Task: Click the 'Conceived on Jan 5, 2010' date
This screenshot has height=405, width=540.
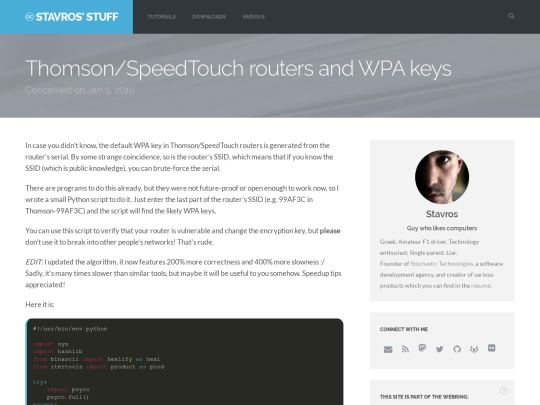Action: [80, 90]
